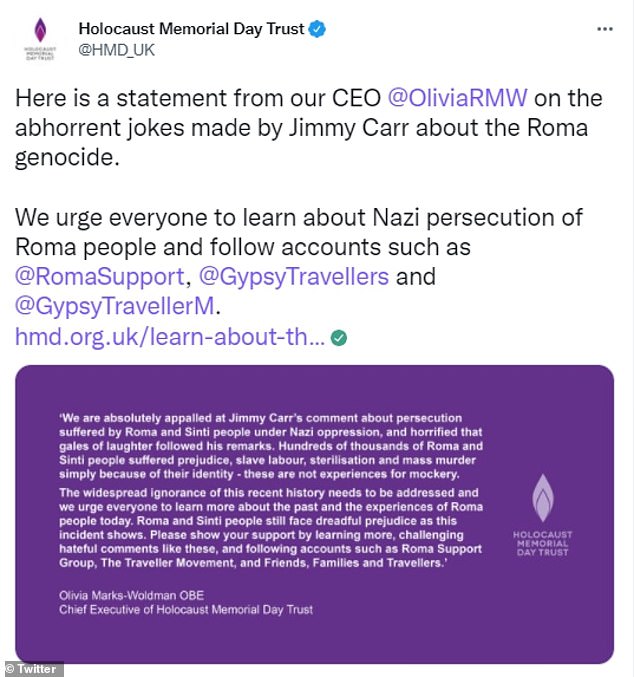Screen dimensions: 634x677
Task: Click the flame logo inside the purple statement card
Action: (x=543, y=491)
